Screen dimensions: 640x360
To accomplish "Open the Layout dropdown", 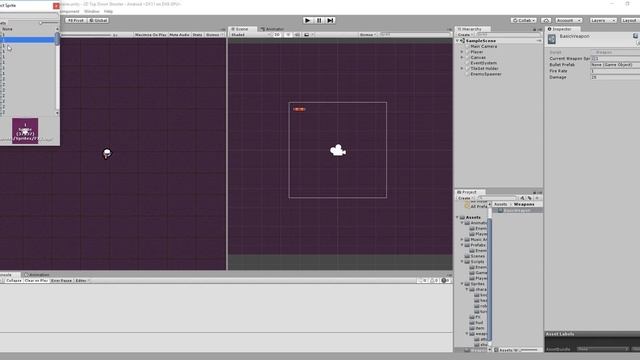I will [630, 20].
